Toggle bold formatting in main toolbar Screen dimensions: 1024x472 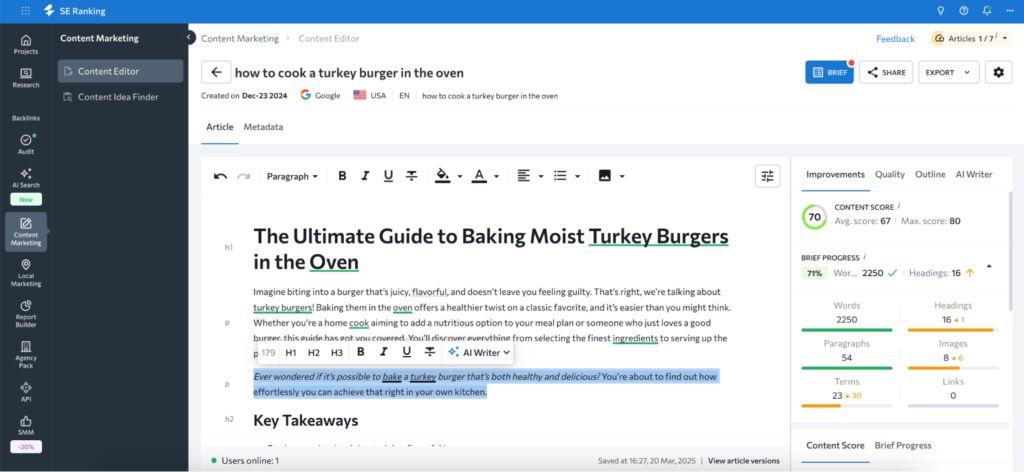click(x=342, y=176)
